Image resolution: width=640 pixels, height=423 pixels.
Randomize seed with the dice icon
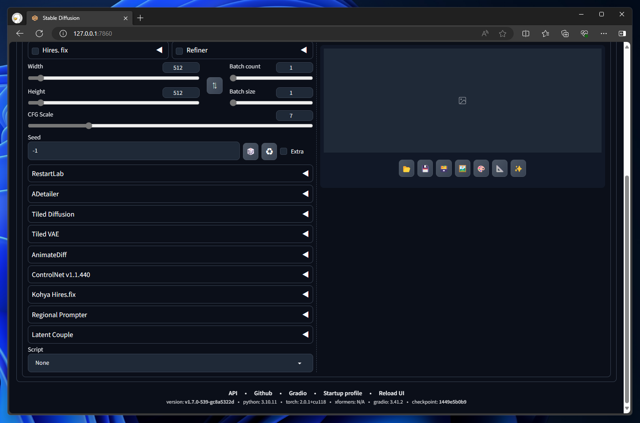[x=251, y=151]
